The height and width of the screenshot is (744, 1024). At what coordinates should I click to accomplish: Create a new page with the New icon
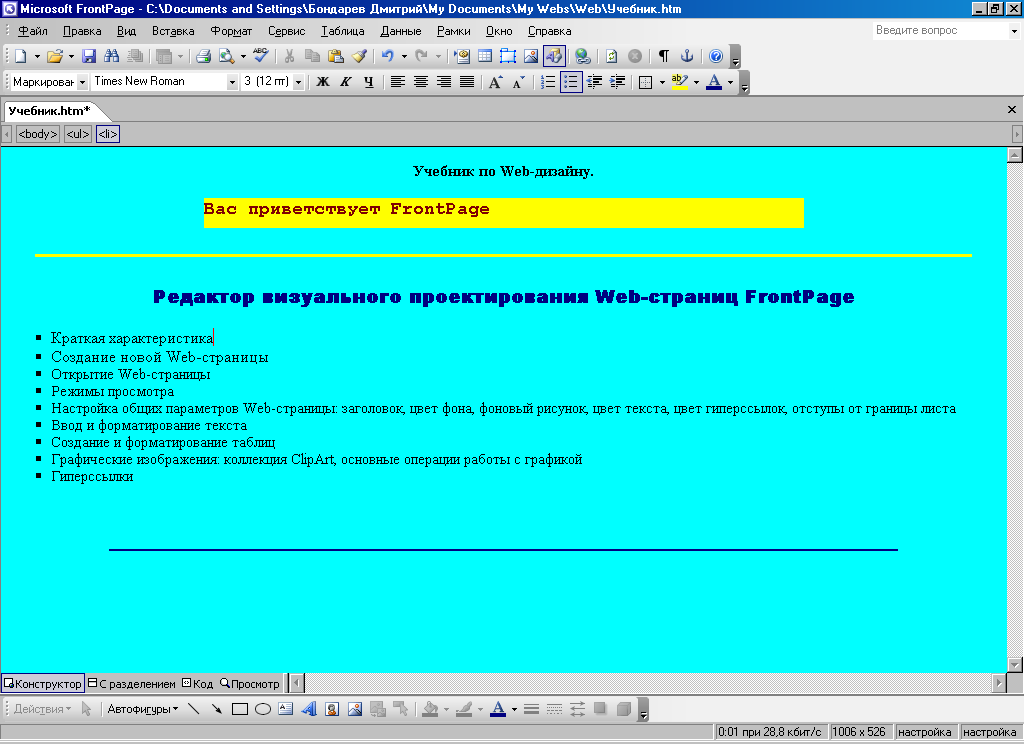coord(20,56)
